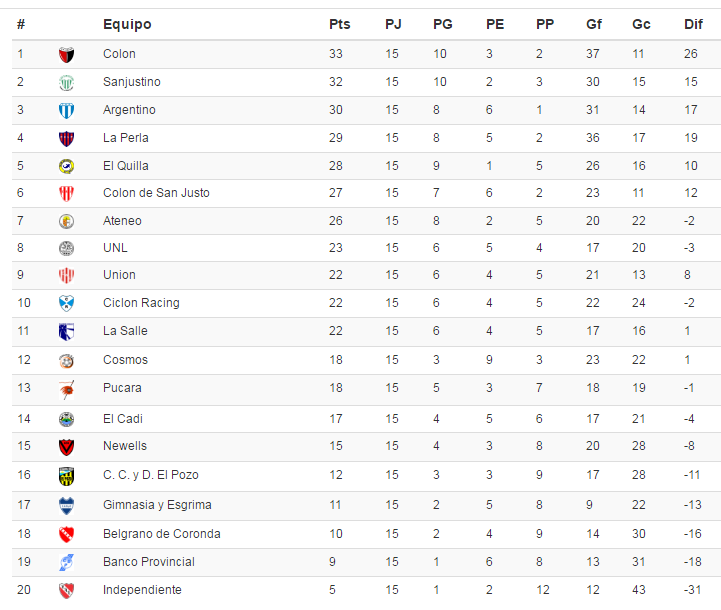Open the Colon de San Justo team name

click(156, 193)
